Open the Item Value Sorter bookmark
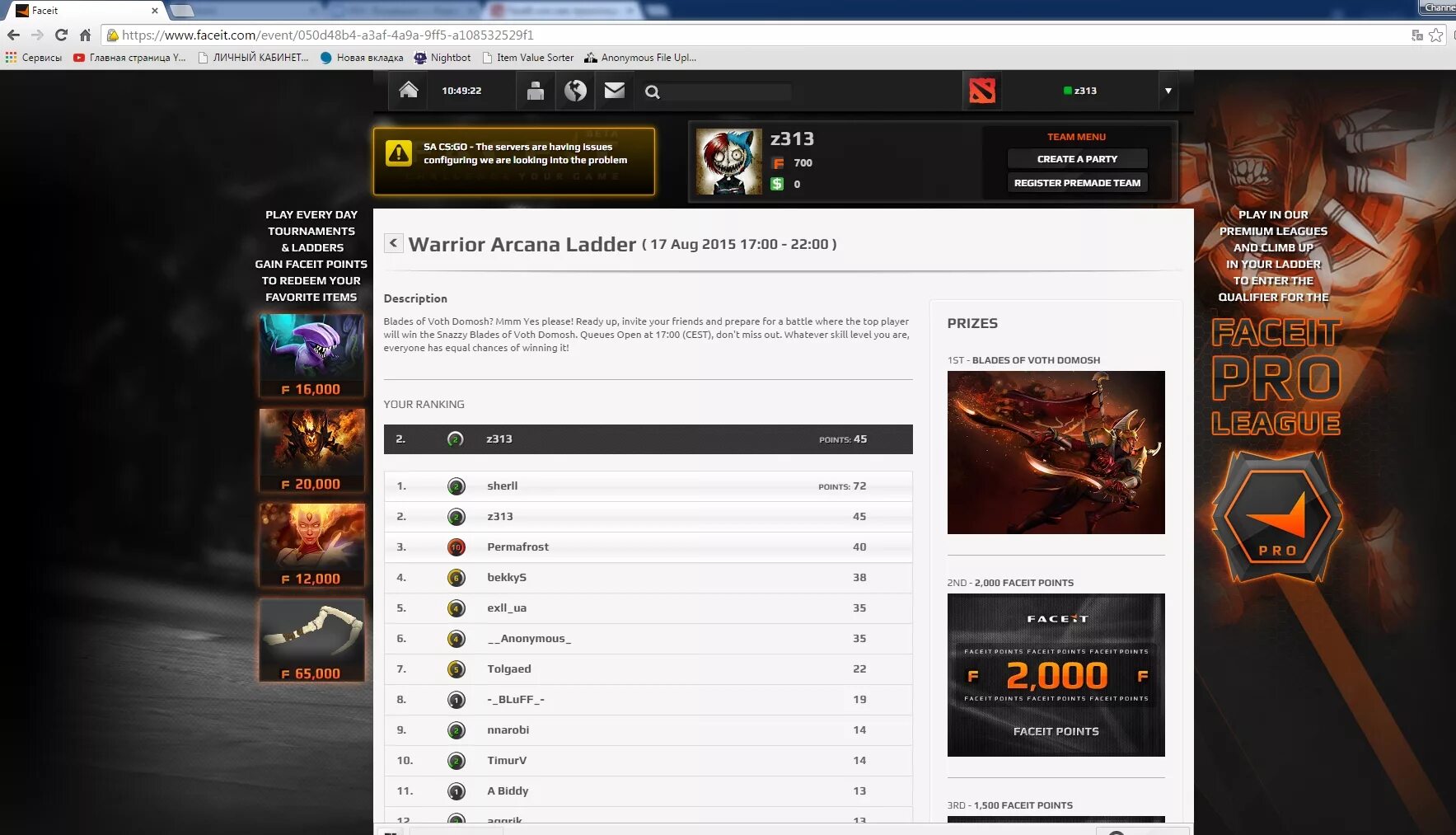This screenshot has width=1456, height=835. pyautogui.click(x=527, y=58)
